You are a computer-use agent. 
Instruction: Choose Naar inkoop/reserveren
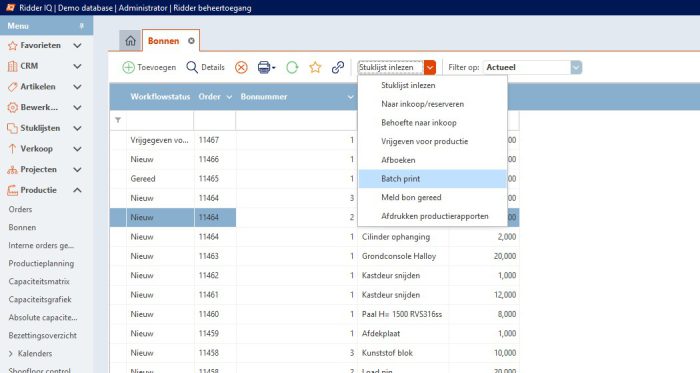432,104
